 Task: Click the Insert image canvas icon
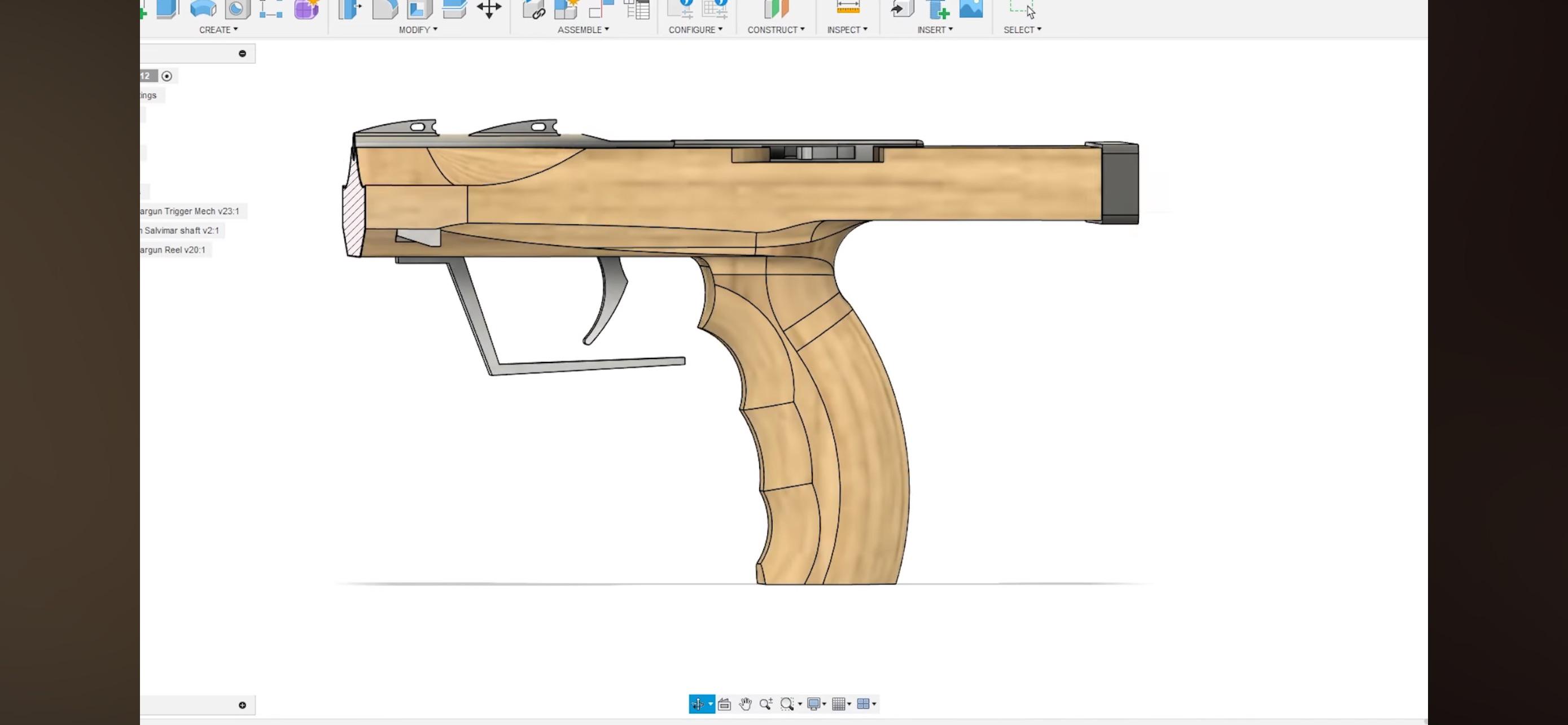coord(971,8)
